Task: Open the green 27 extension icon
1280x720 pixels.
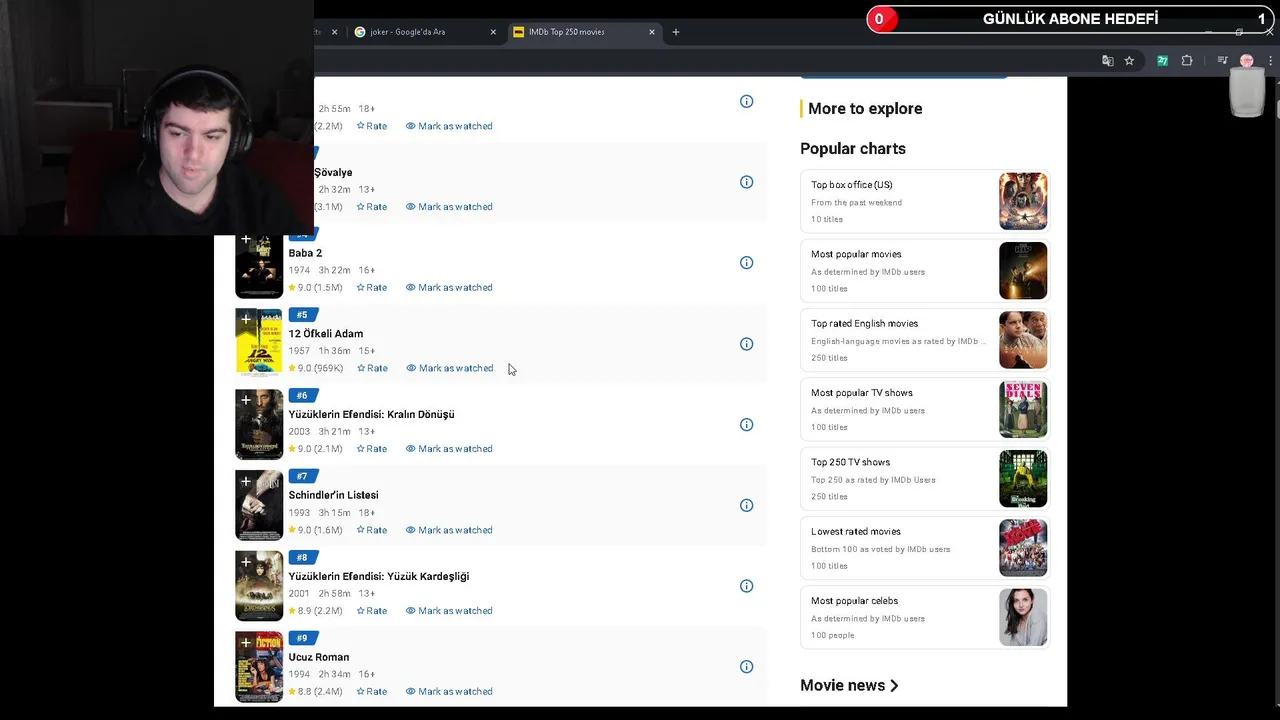Action: click(x=1162, y=61)
